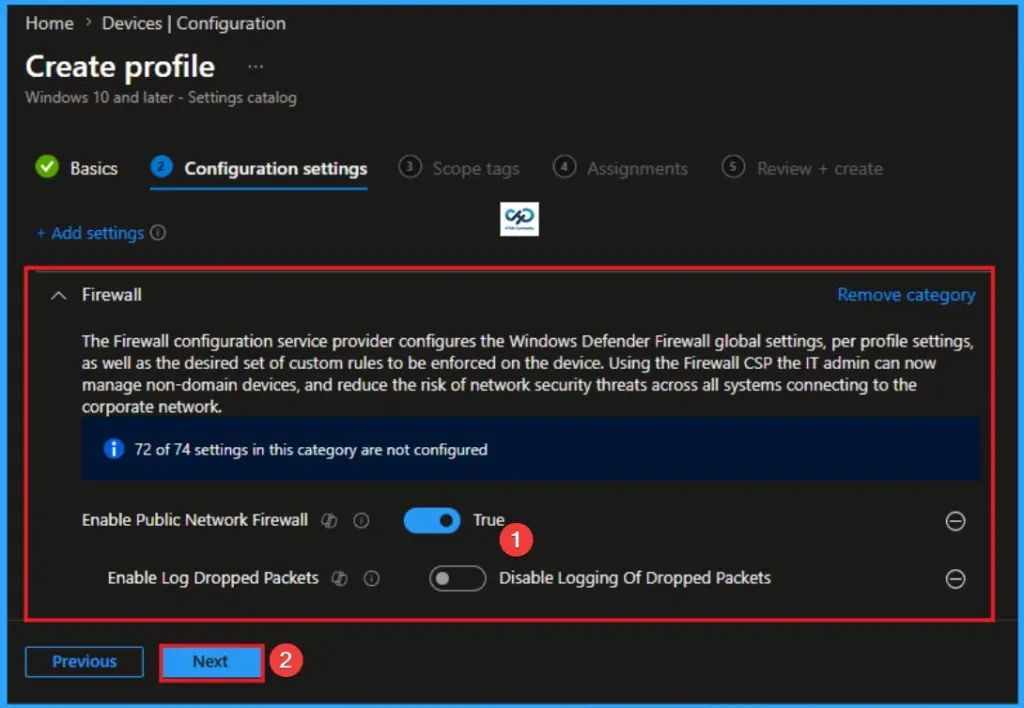The height and width of the screenshot is (708, 1024).
Task: Click the copy icon beside Enable Public Network Firewall
Action: tap(329, 520)
